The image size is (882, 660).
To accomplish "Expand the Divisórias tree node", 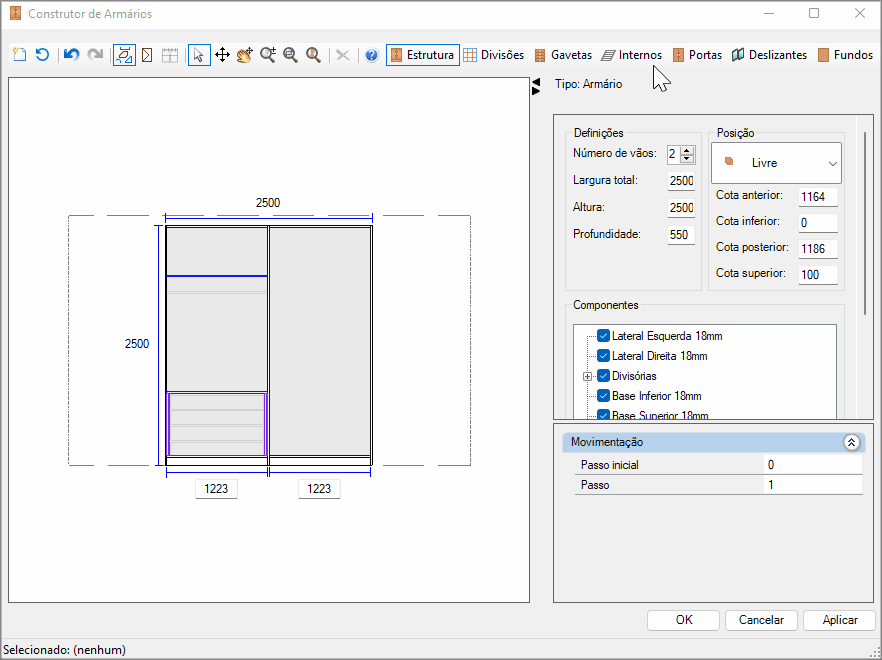I will (x=587, y=376).
